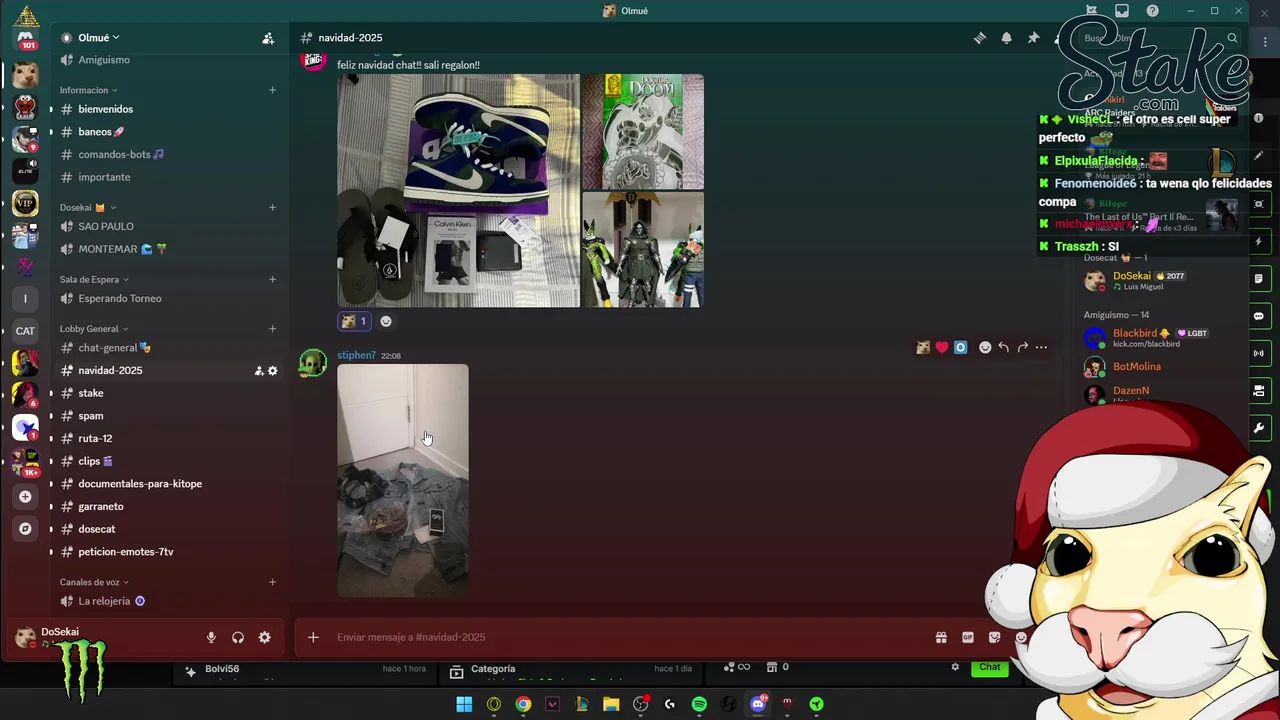Collapse Canales de voz category
1280x720 pixels.
94,582
